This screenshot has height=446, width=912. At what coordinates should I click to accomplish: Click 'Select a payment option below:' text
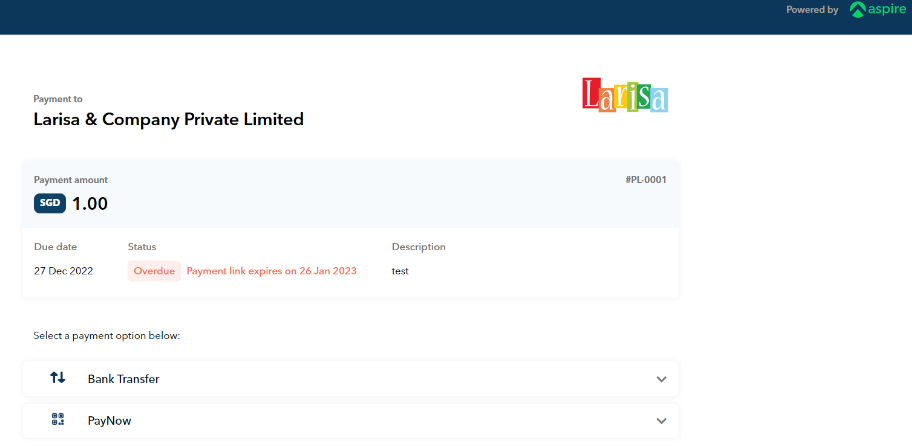[107, 336]
